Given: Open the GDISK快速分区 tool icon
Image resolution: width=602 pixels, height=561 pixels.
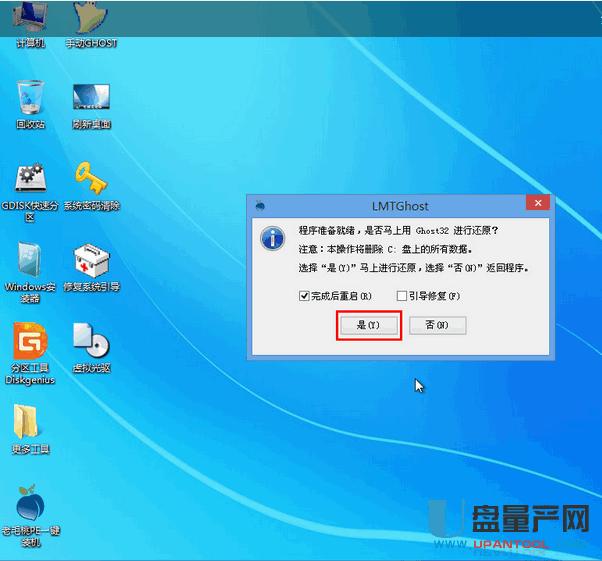Looking at the screenshot, I should click(30, 180).
